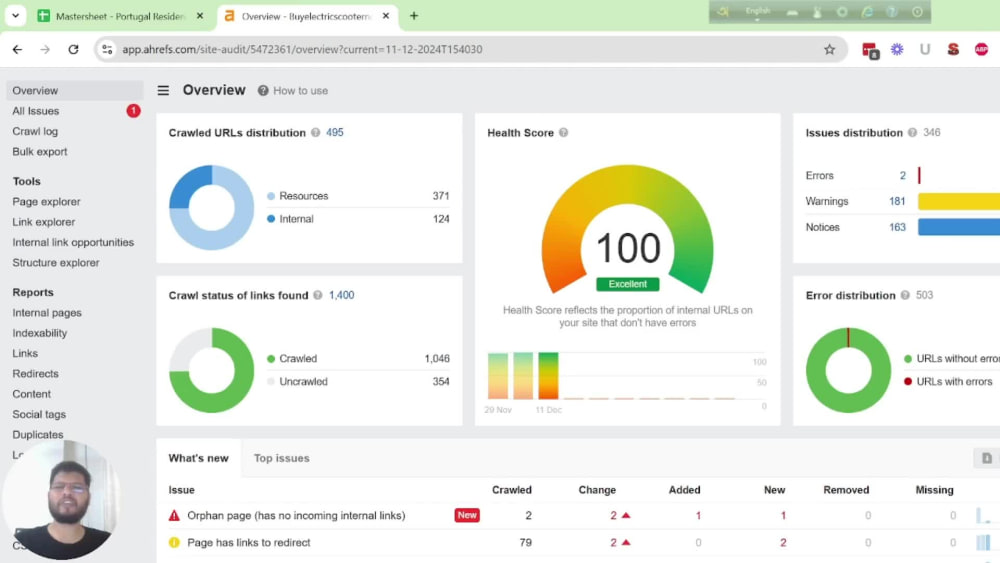
Task: Click the Crawled URLs distribution donut chart
Action: (x=211, y=207)
